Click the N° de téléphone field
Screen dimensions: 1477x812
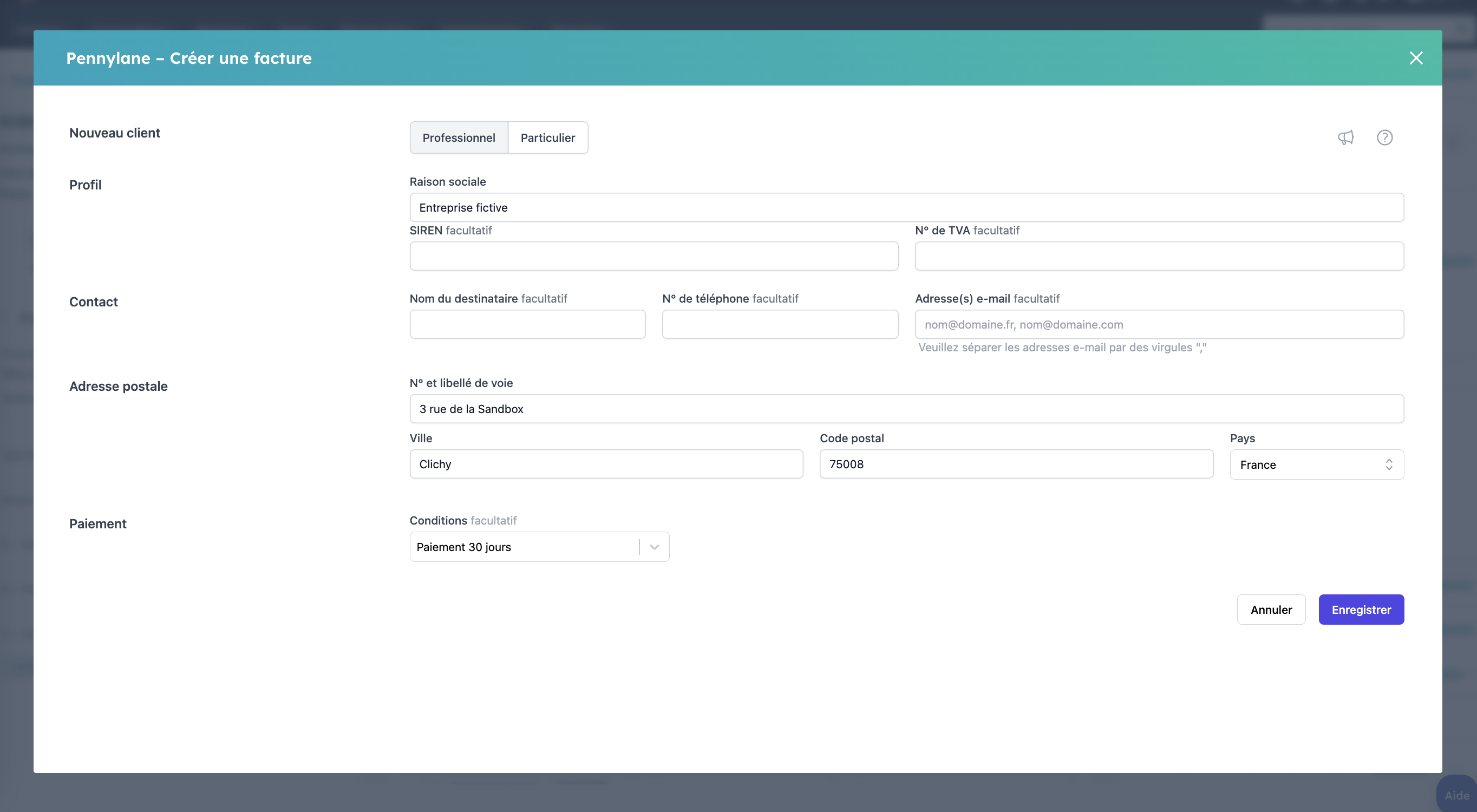(779, 325)
